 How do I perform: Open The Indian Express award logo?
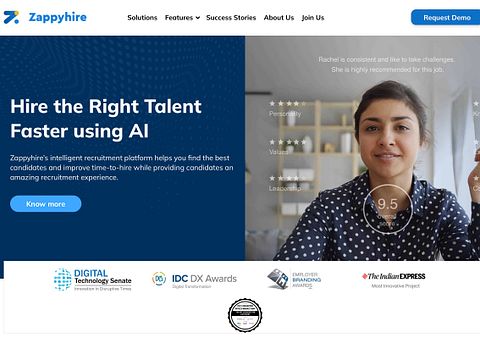pos(394,280)
